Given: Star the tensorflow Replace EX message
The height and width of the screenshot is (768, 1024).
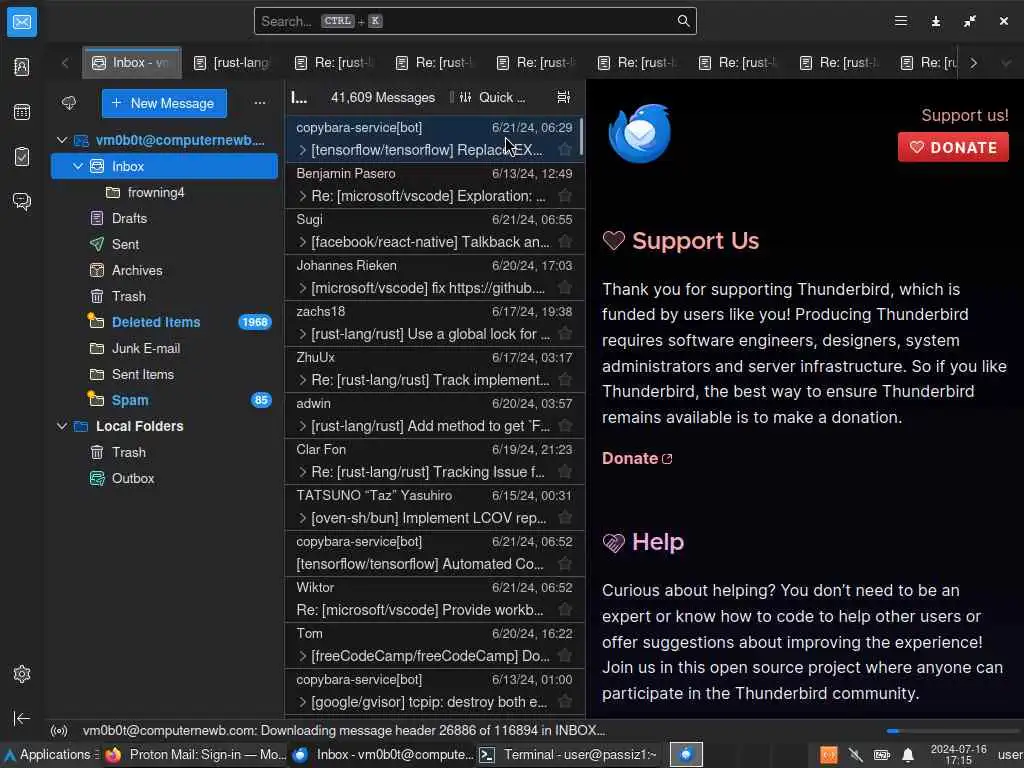Looking at the screenshot, I should 565,150.
